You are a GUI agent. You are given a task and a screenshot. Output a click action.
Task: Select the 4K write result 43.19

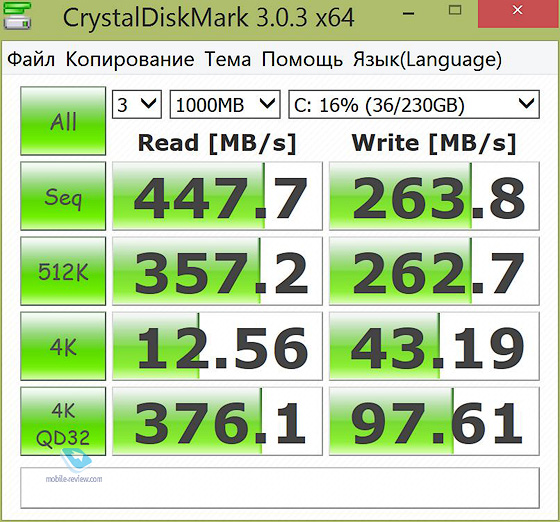[x=434, y=346]
